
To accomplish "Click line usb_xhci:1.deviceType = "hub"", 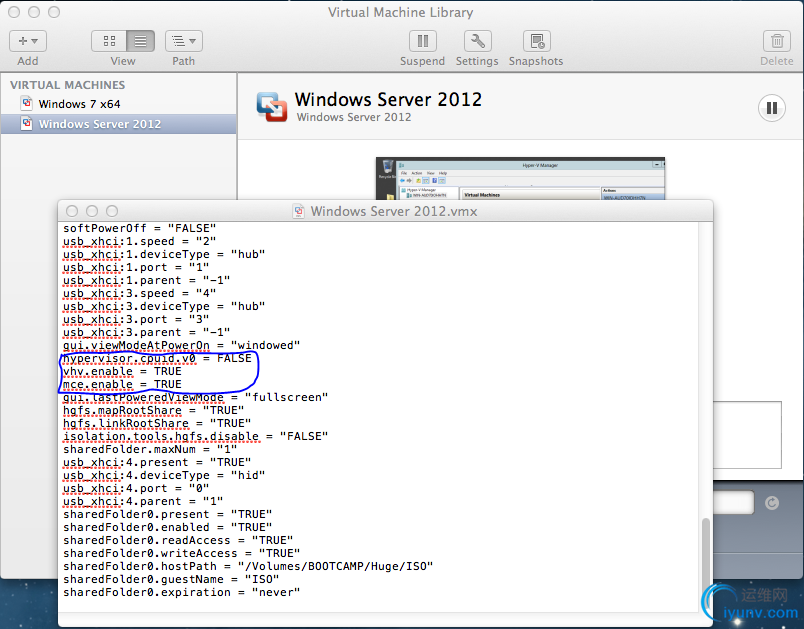I will (164, 254).
